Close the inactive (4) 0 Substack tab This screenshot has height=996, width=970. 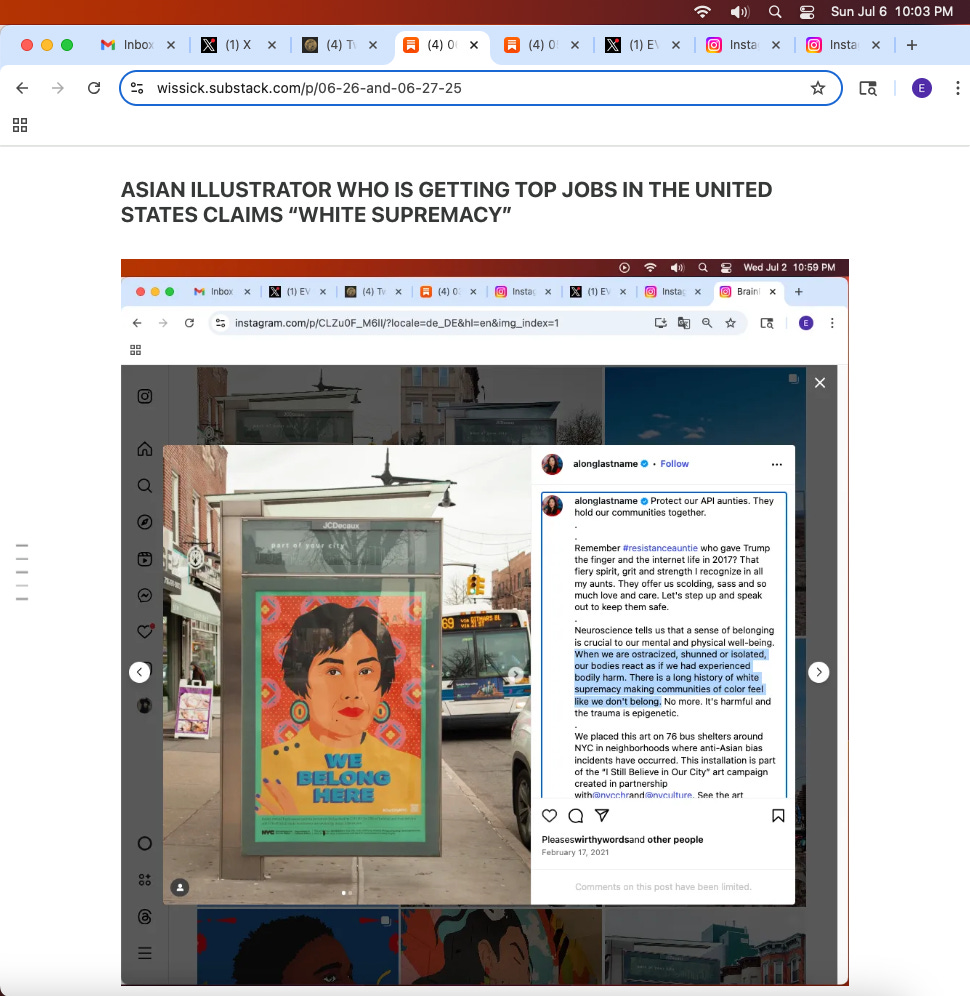point(575,45)
